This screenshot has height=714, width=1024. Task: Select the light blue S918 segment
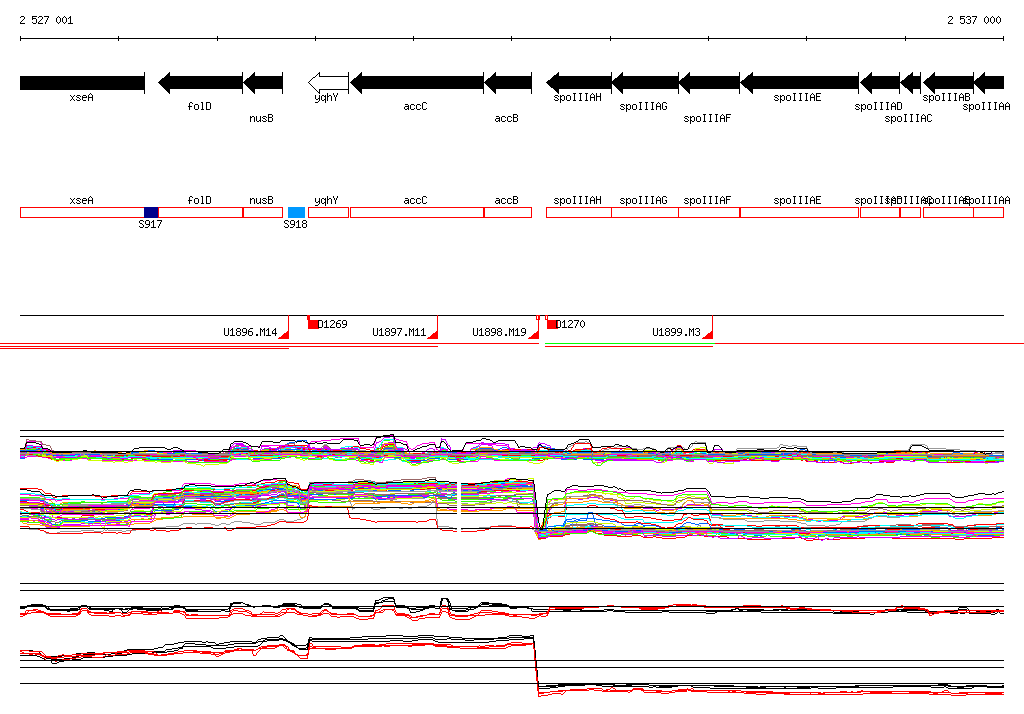click(296, 212)
